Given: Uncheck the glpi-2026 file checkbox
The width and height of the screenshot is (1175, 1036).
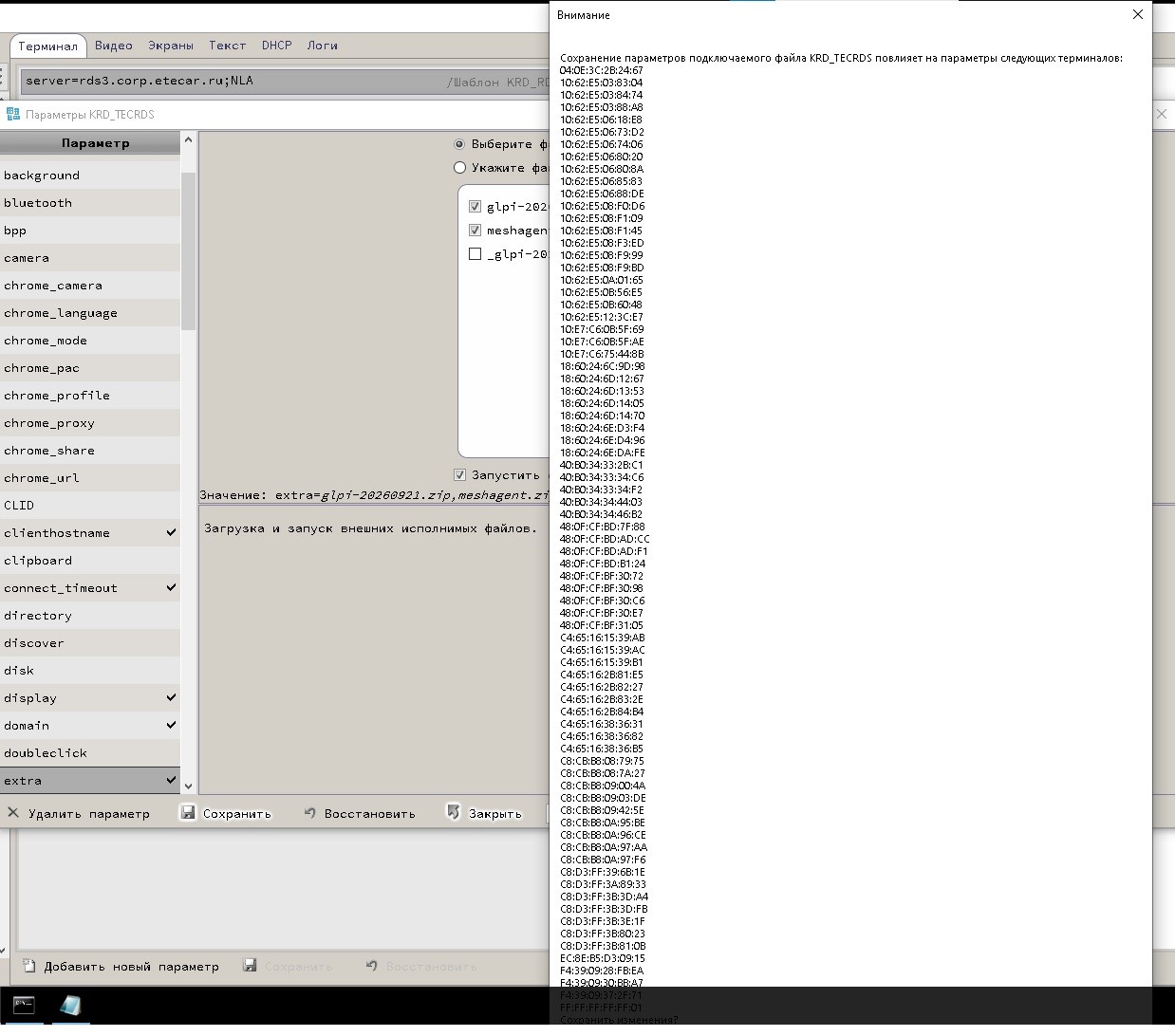Looking at the screenshot, I should click(x=476, y=206).
